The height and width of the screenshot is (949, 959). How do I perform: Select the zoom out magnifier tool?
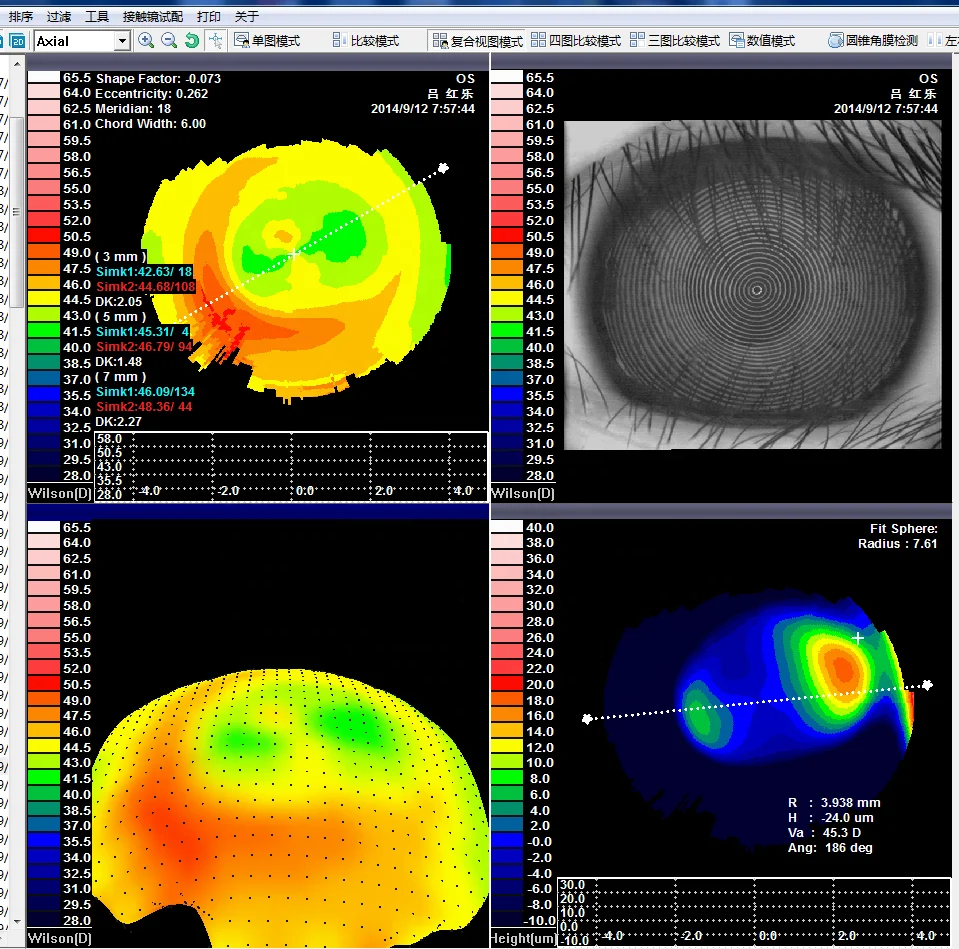coord(168,40)
